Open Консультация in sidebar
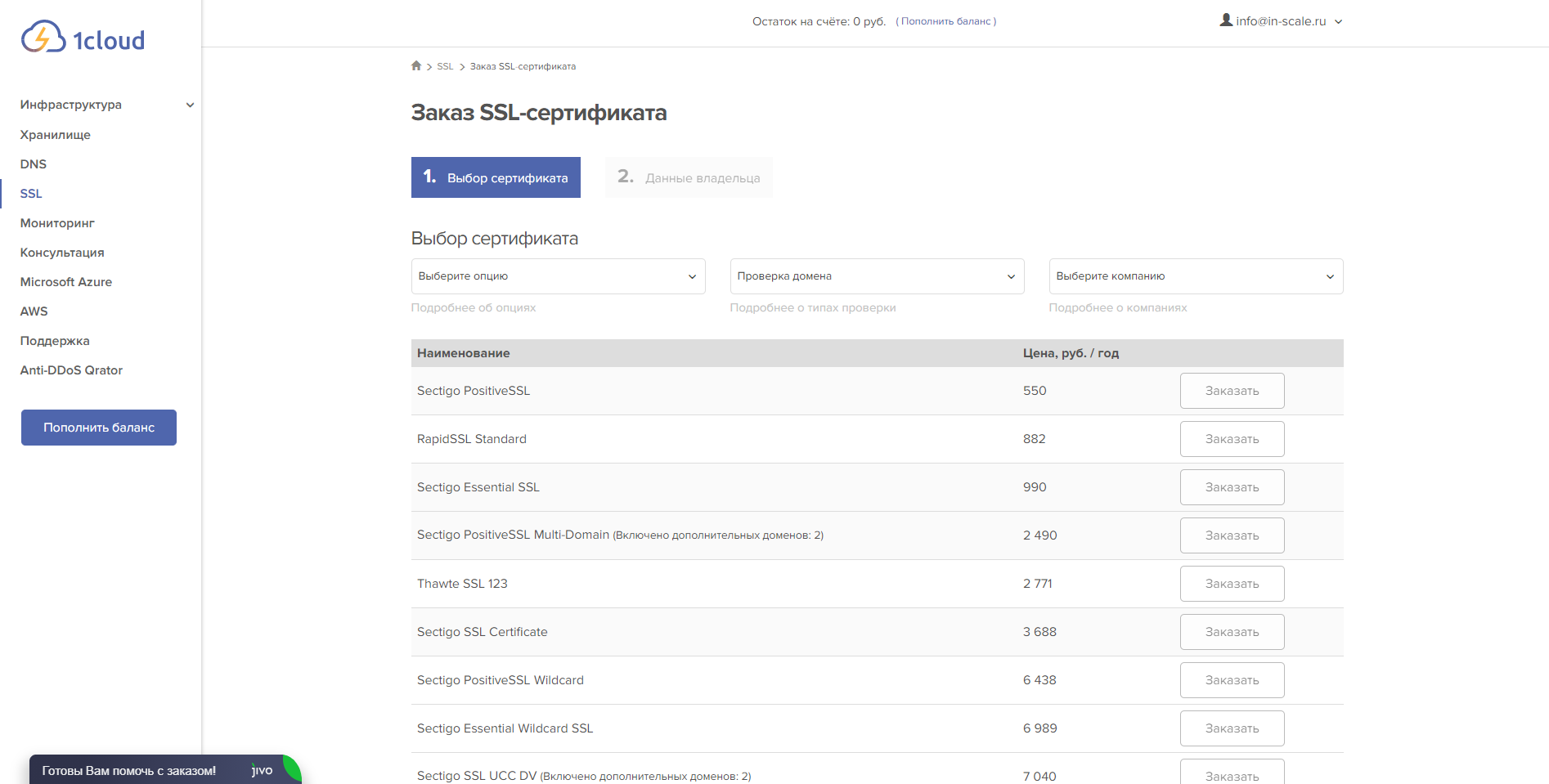The width and height of the screenshot is (1549, 784). 62,253
